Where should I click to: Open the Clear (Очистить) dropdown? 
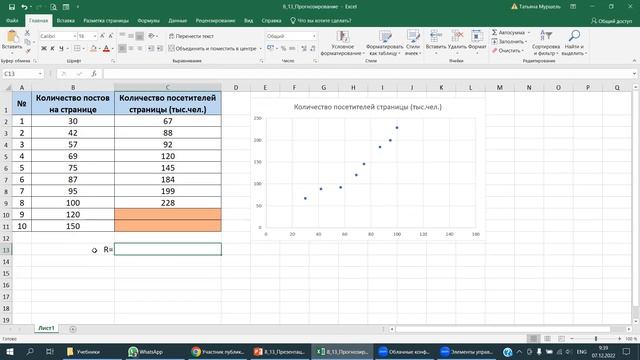click(507, 51)
